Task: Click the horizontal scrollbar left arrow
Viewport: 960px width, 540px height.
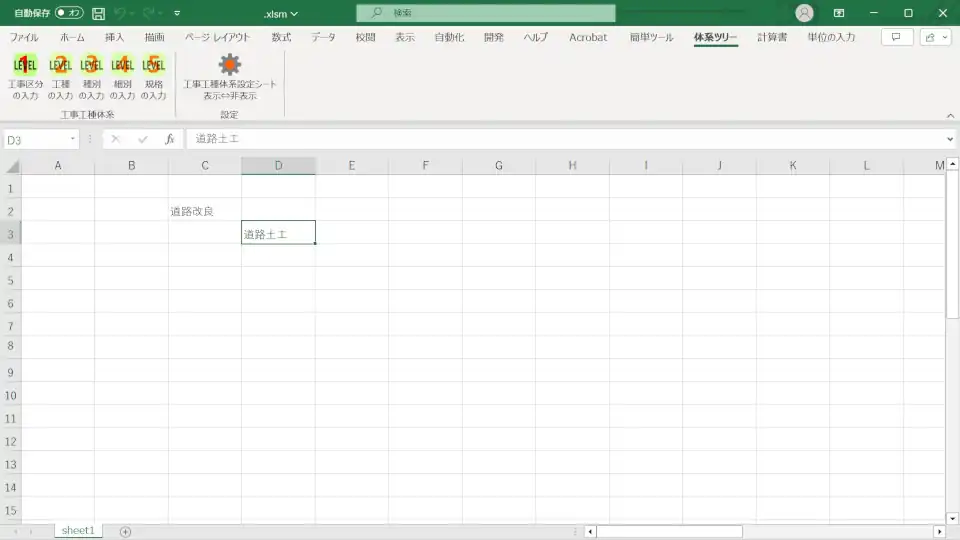Action: (590, 531)
